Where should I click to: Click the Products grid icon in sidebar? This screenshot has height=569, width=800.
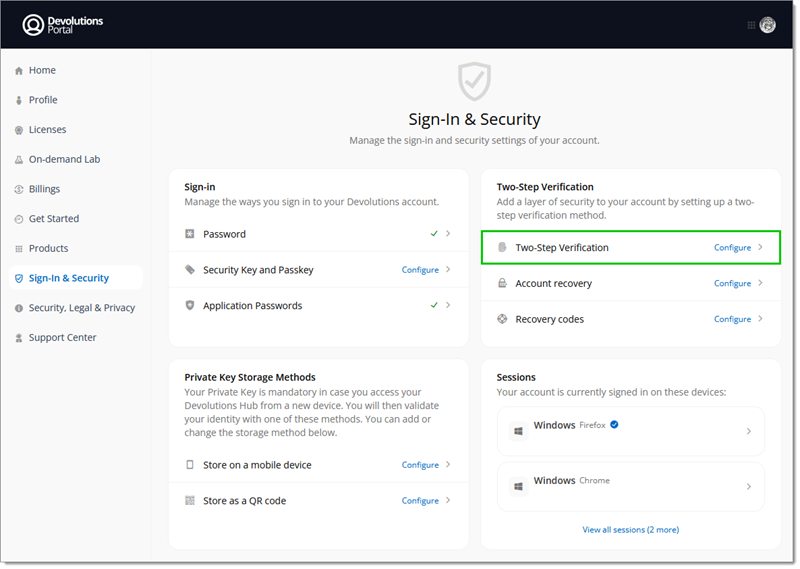tap(19, 249)
